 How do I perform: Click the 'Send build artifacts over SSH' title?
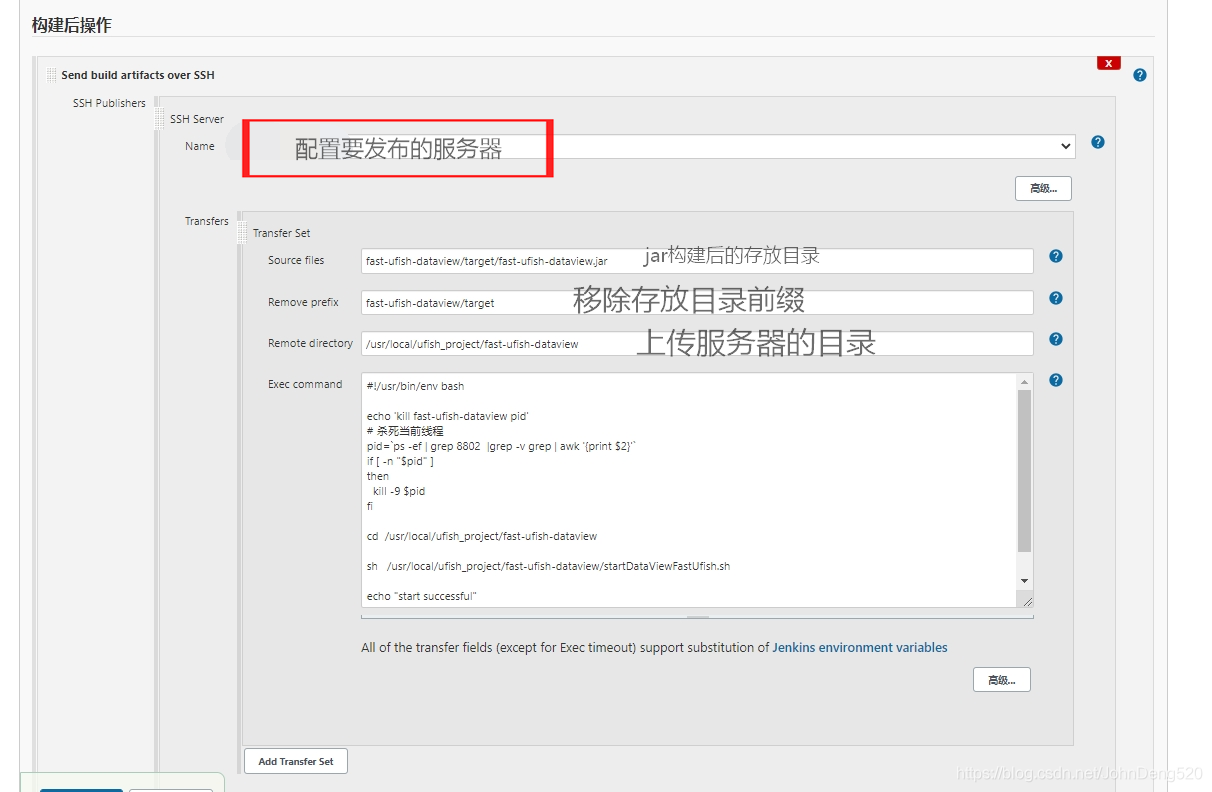pos(138,75)
